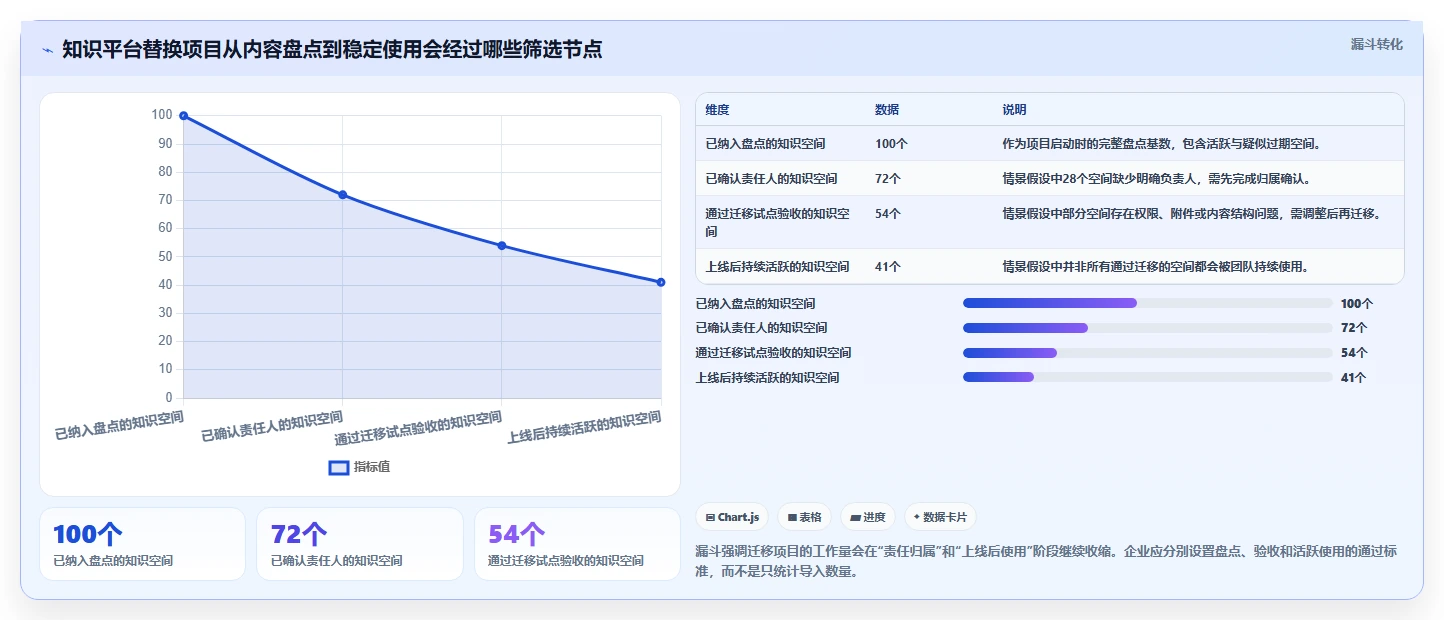Click progress label 已确认责任人的知识空间
This screenshot has height=620, width=1444.
pyautogui.click(x=761, y=328)
